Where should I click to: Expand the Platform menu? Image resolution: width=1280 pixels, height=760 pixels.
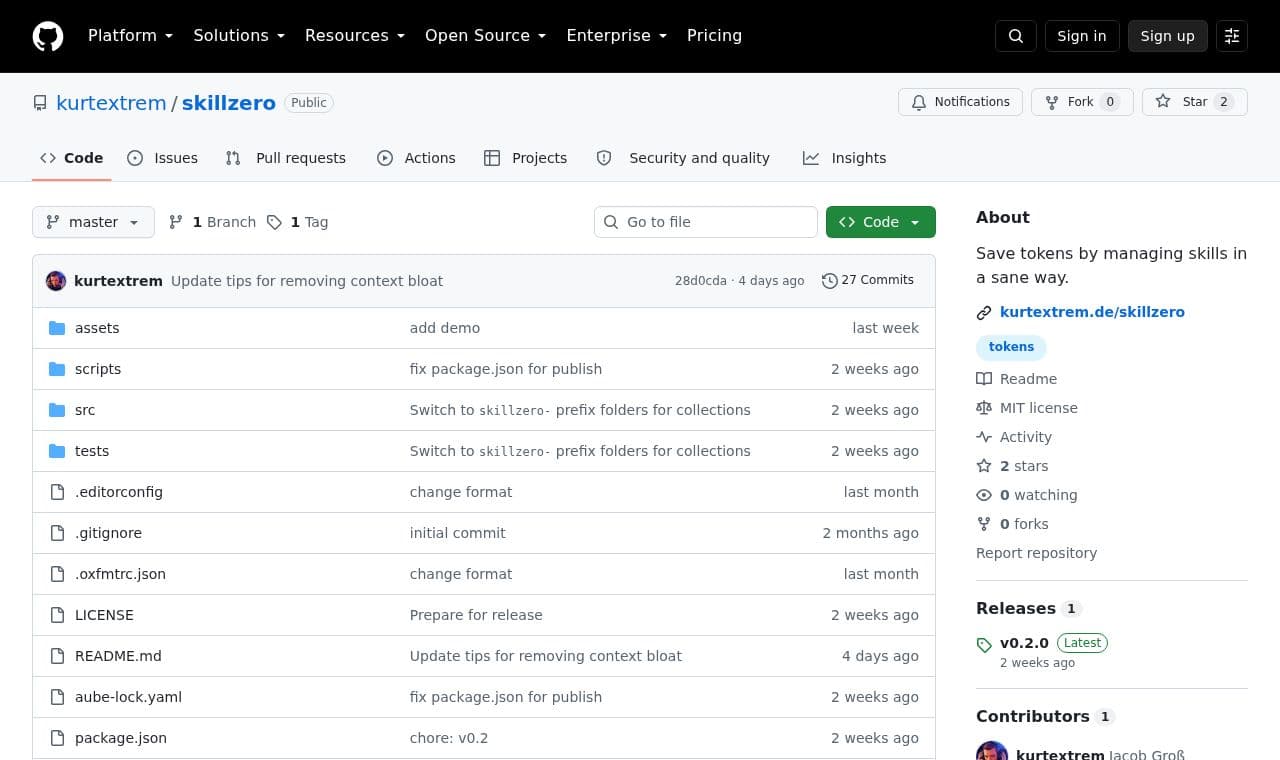coord(130,36)
